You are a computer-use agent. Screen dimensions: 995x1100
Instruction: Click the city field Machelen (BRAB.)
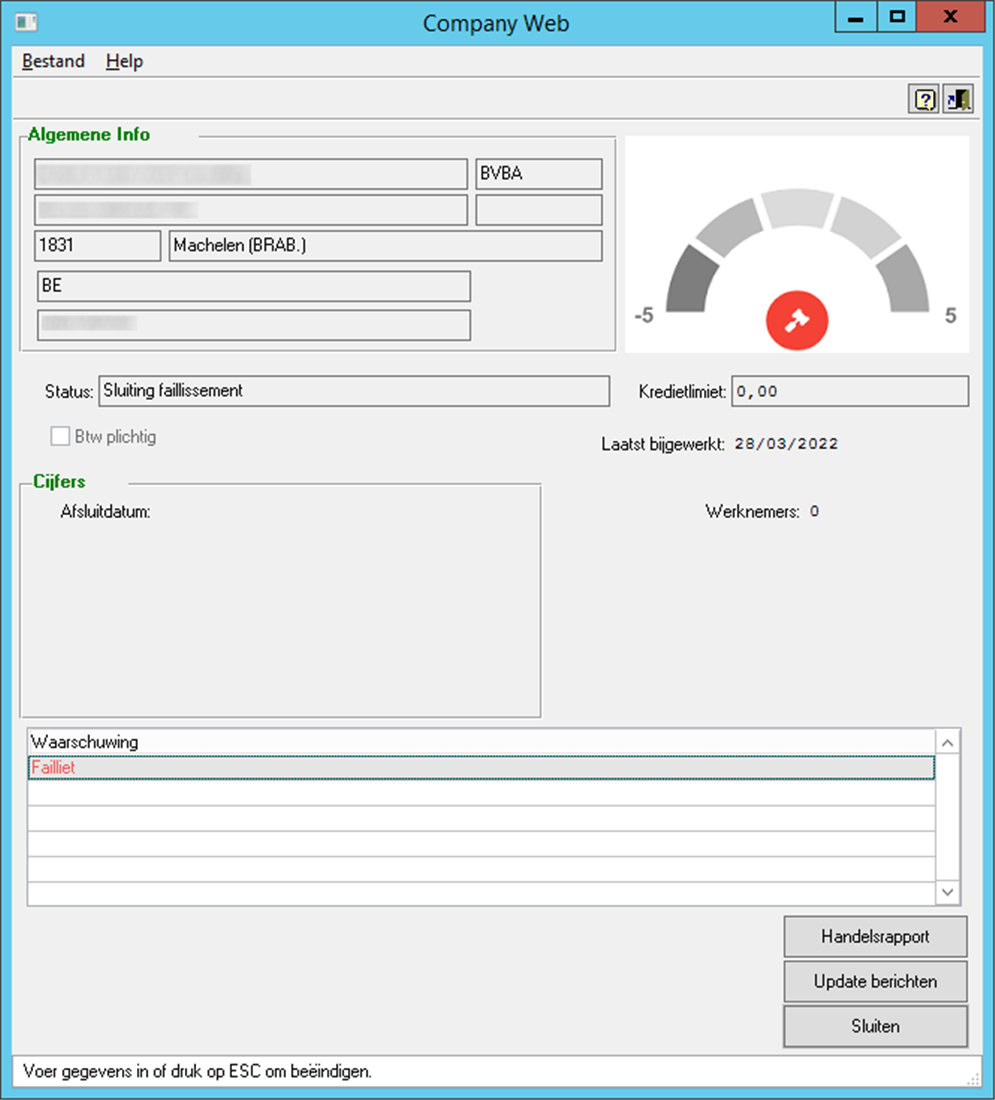pos(385,246)
